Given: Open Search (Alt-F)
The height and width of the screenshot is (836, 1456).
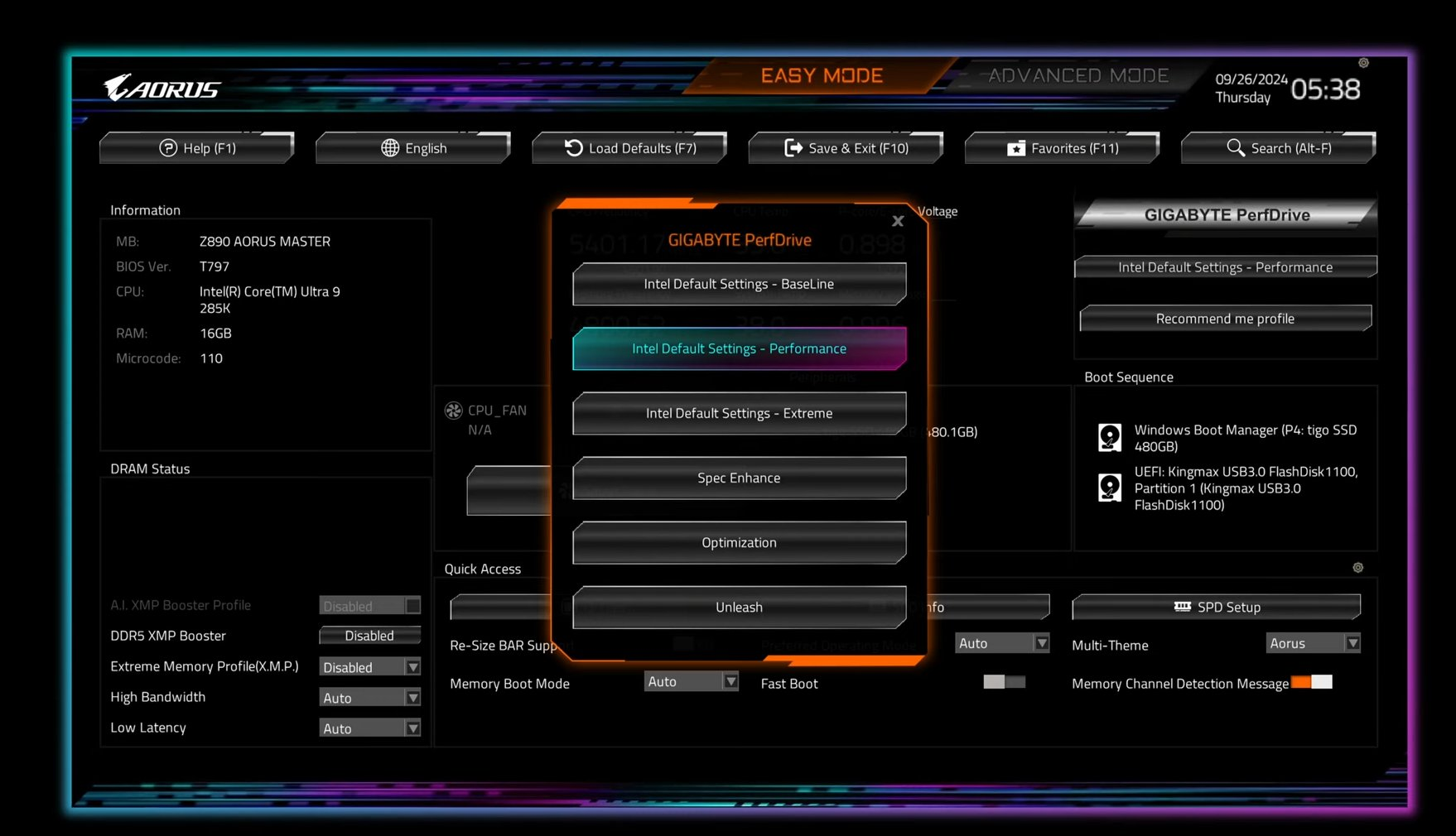Looking at the screenshot, I should click(1278, 148).
